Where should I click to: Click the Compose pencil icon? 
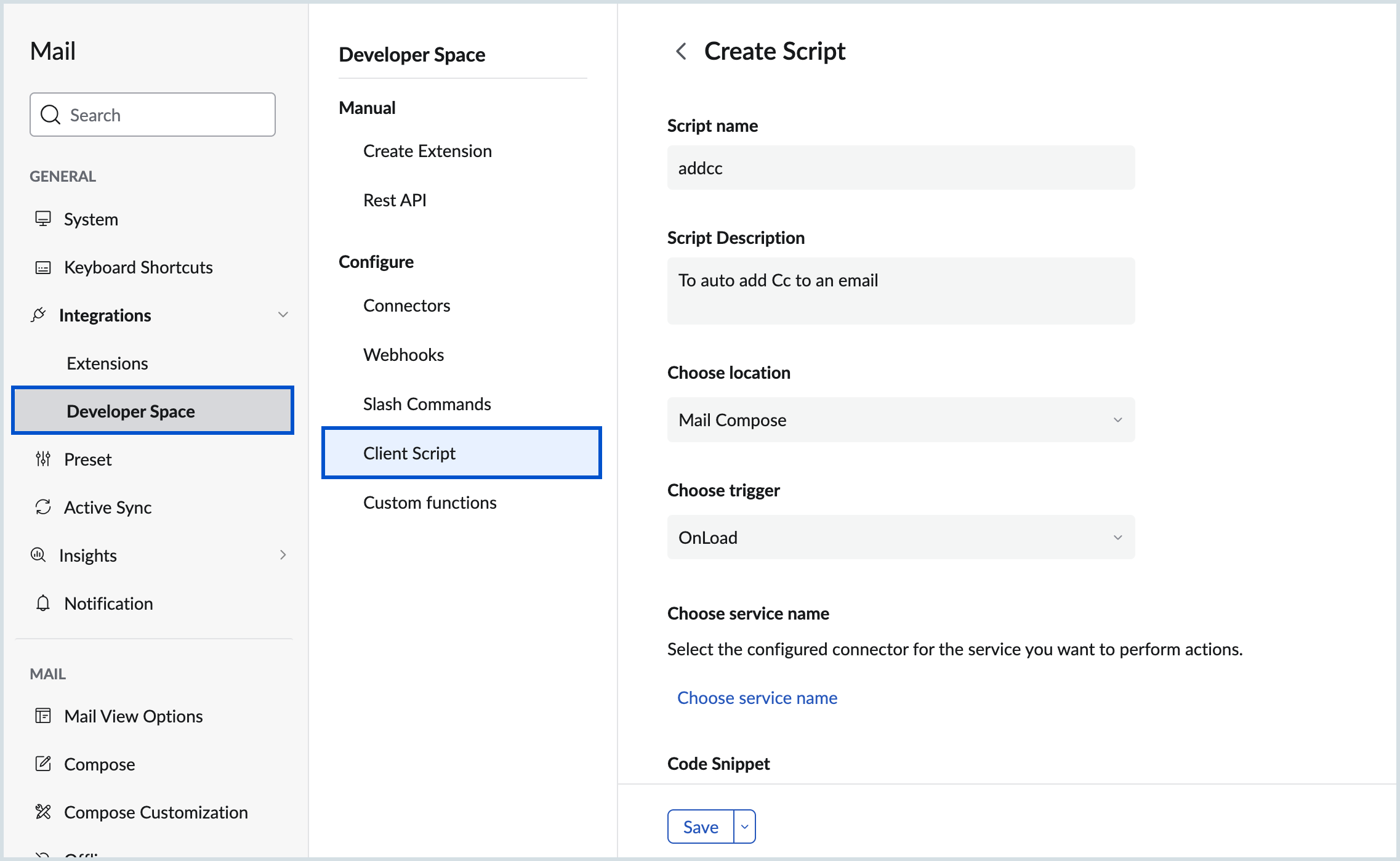[43, 764]
